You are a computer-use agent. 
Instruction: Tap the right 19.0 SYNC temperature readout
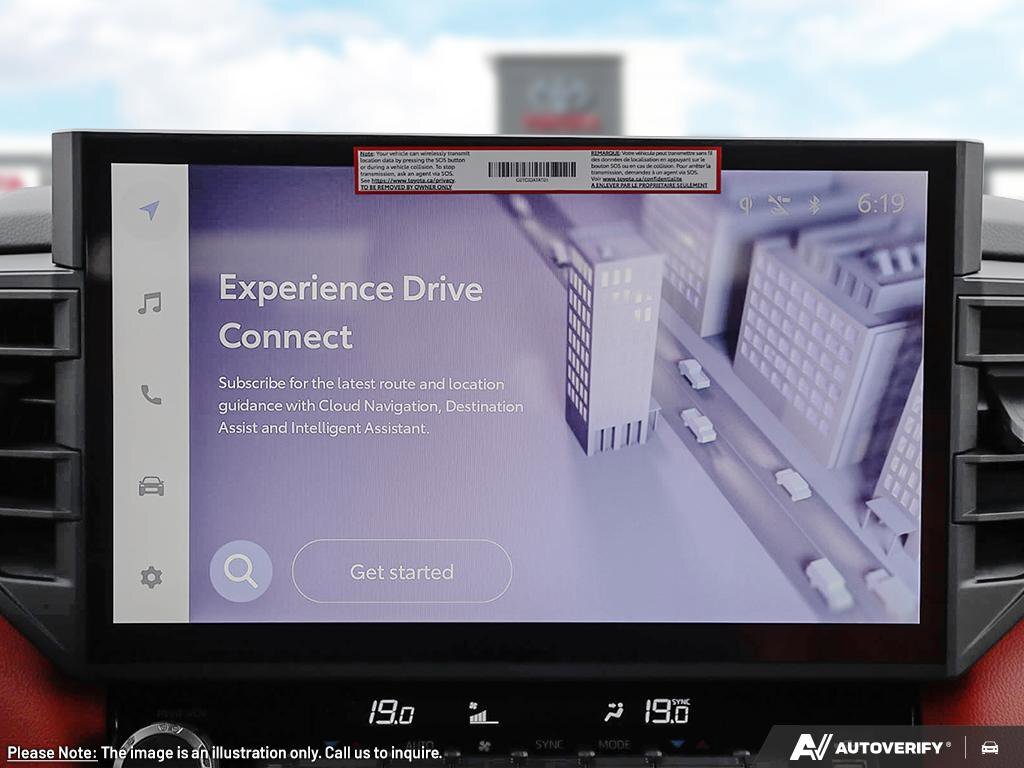click(x=665, y=712)
